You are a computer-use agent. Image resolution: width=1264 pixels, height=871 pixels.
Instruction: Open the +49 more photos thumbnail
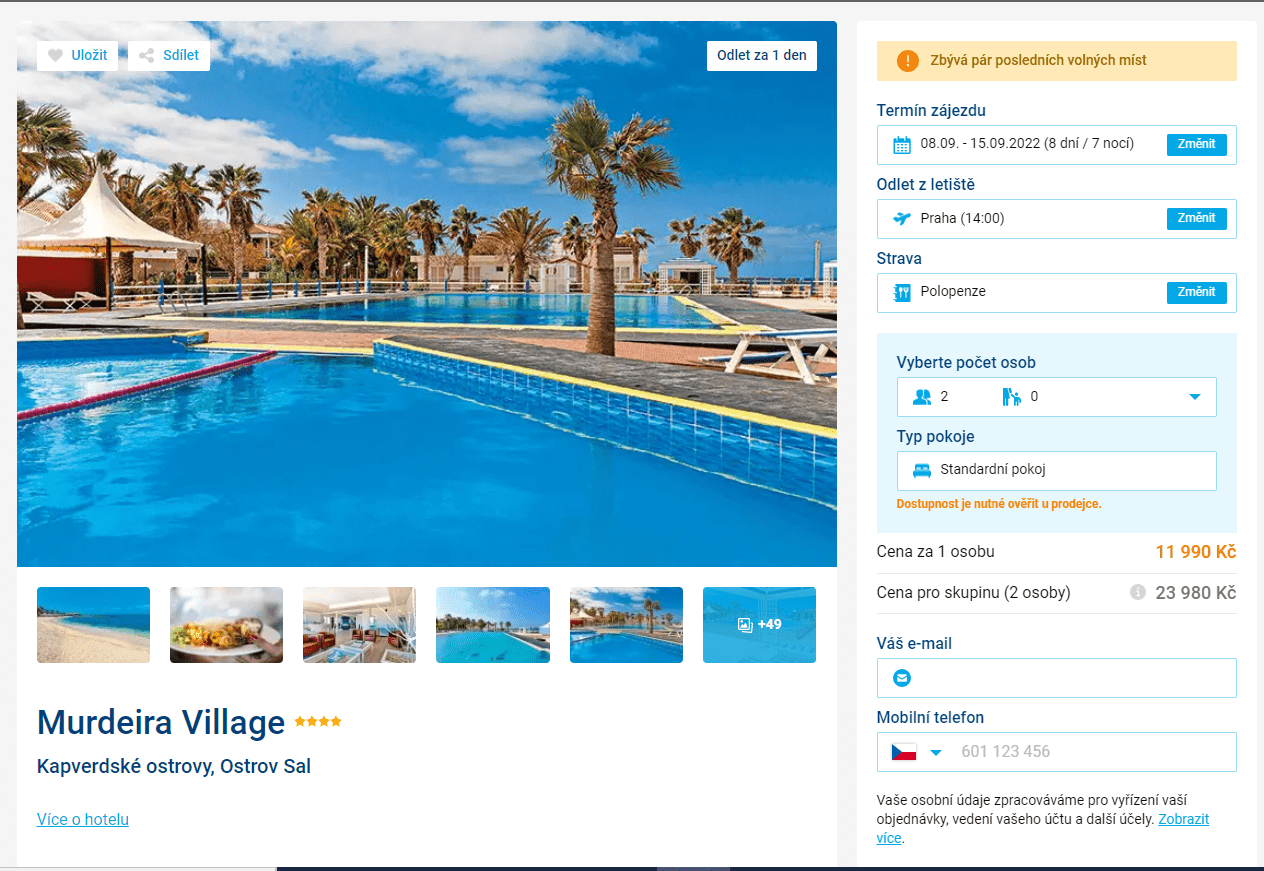coord(759,625)
